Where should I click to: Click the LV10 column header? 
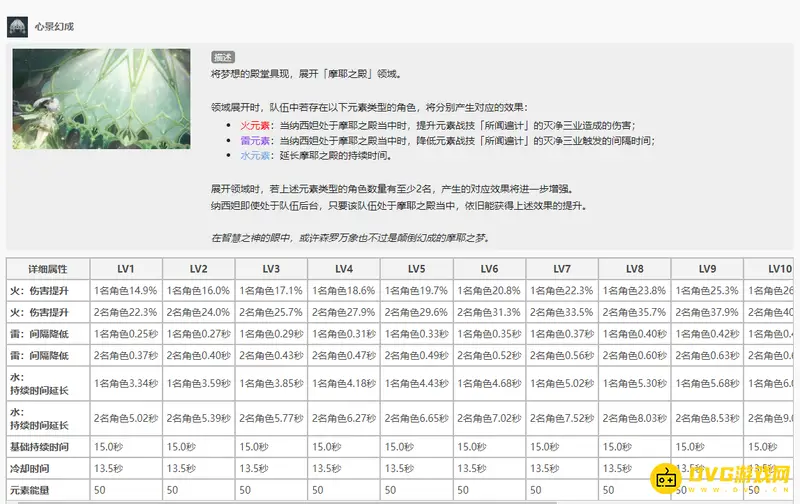pyautogui.click(x=777, y=269)
